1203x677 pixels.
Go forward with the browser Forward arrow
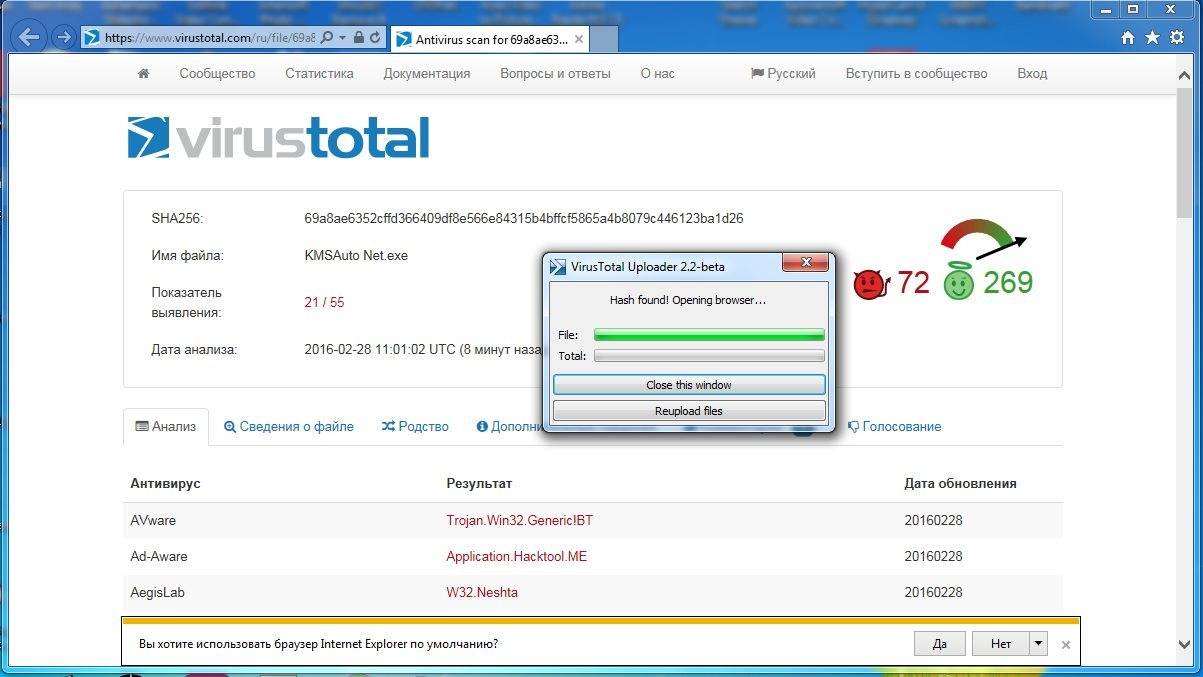[64, 38]
